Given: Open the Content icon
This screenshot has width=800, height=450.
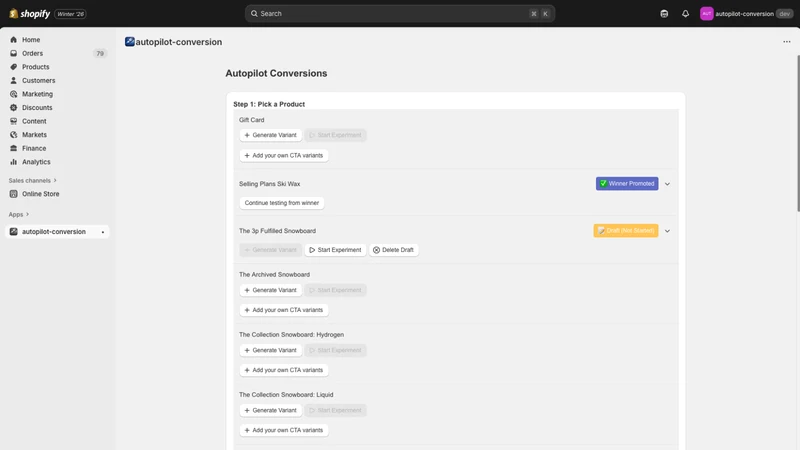Looking at the screenshot, I should (x=14, y=121).
